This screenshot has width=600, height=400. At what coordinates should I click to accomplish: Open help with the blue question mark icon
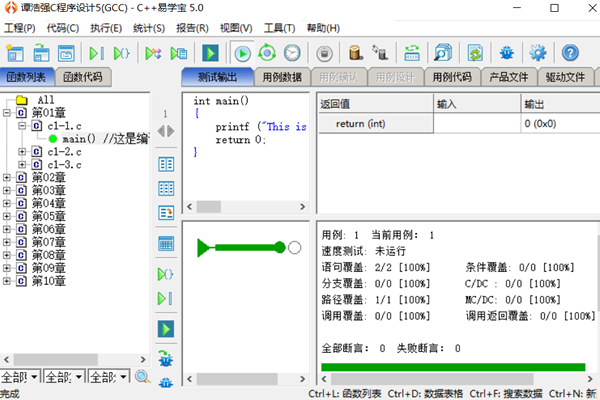[570, 53]
